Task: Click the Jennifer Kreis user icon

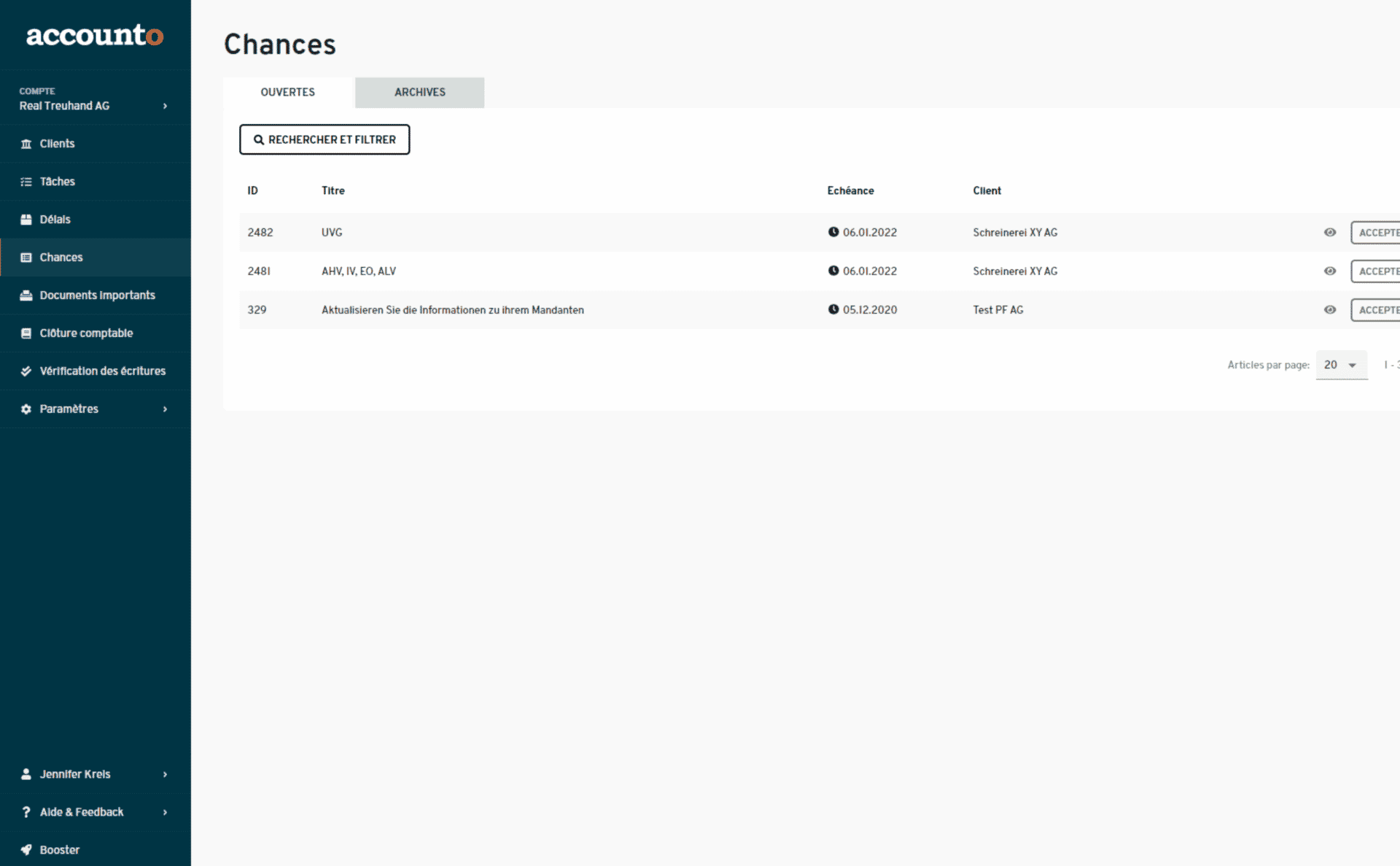Action: tap(26, 774)
